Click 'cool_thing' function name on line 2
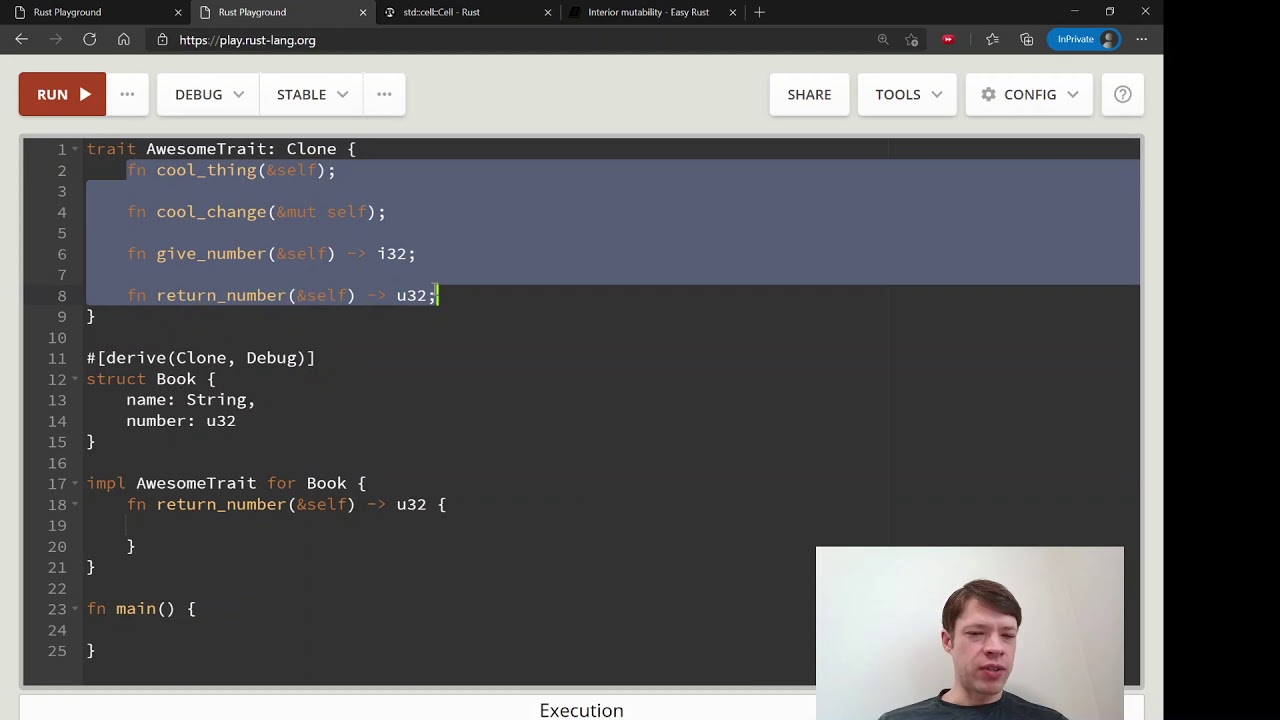 (206, 170)
